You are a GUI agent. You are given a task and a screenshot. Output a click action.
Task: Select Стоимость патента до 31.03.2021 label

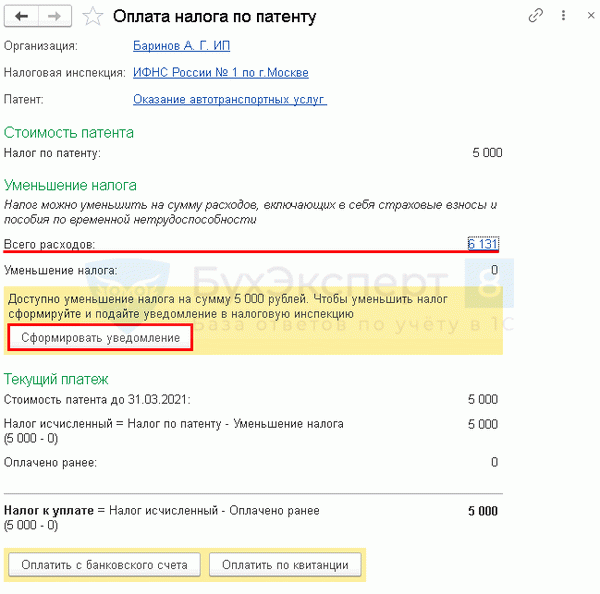click(97, 400)
